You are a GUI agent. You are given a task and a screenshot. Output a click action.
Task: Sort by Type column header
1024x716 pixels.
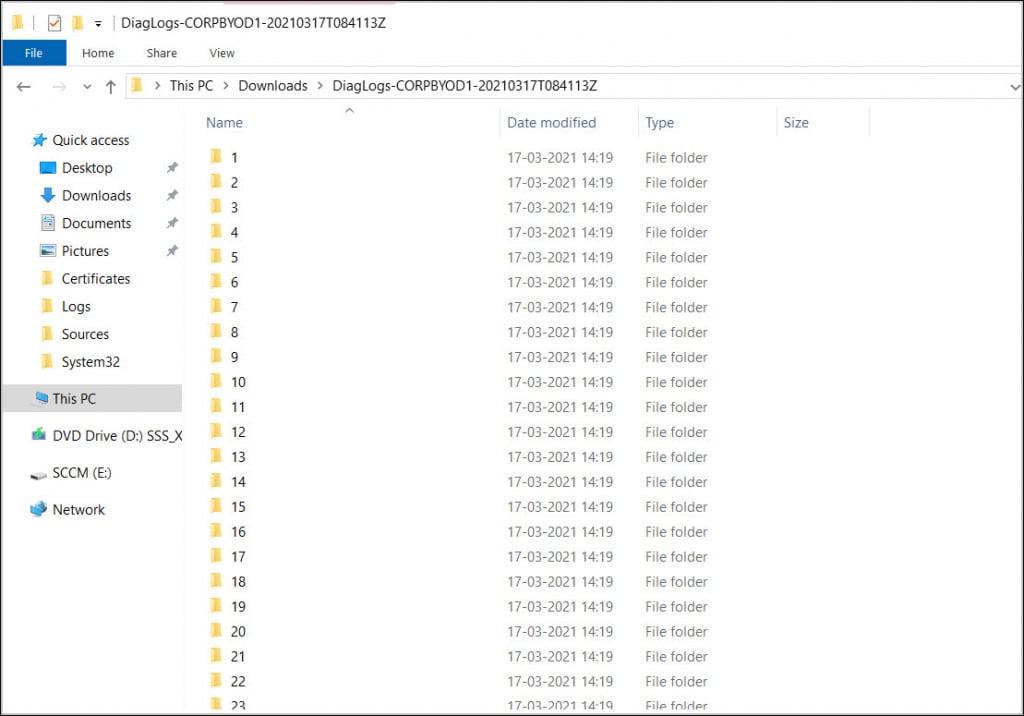(659, 123)
